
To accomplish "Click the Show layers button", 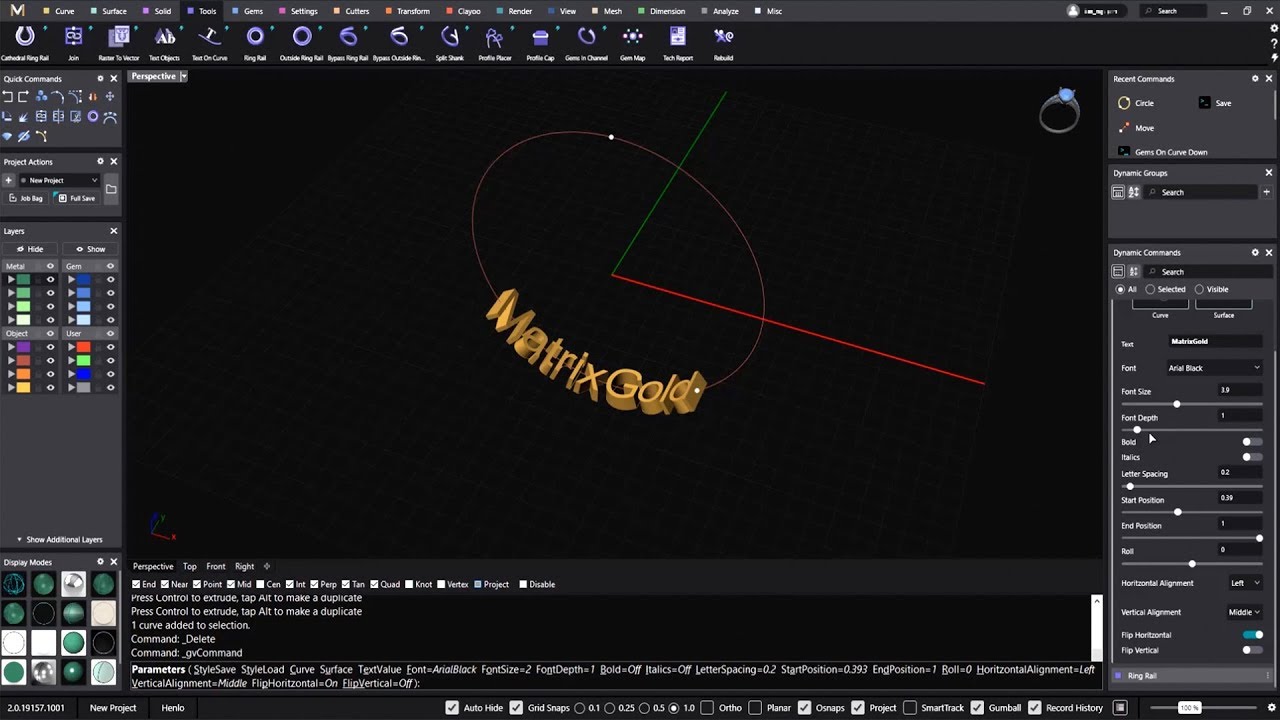I will coord(90,249).
